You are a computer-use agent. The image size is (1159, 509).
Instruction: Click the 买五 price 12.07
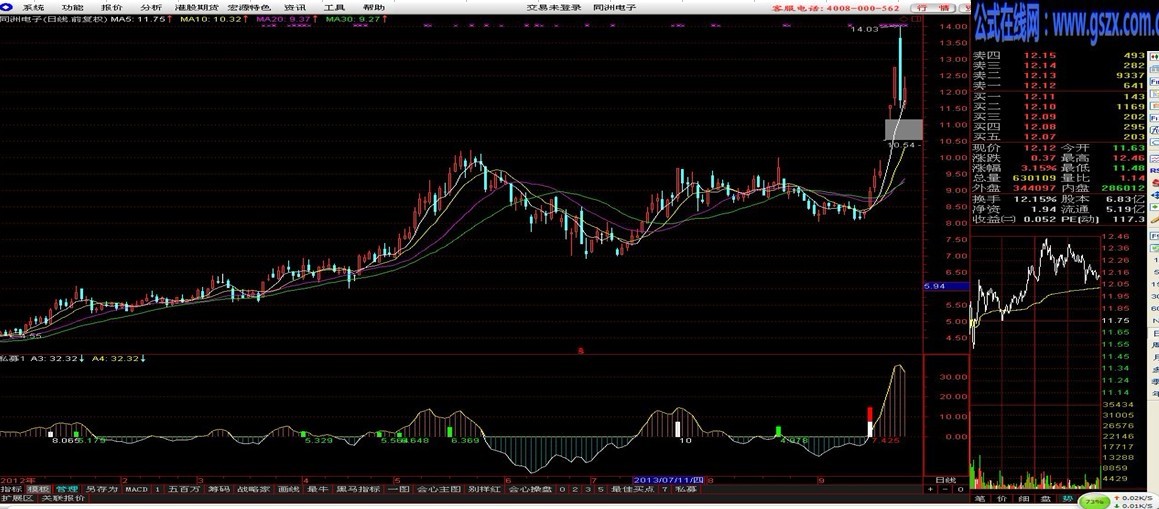click(1039, 137)
